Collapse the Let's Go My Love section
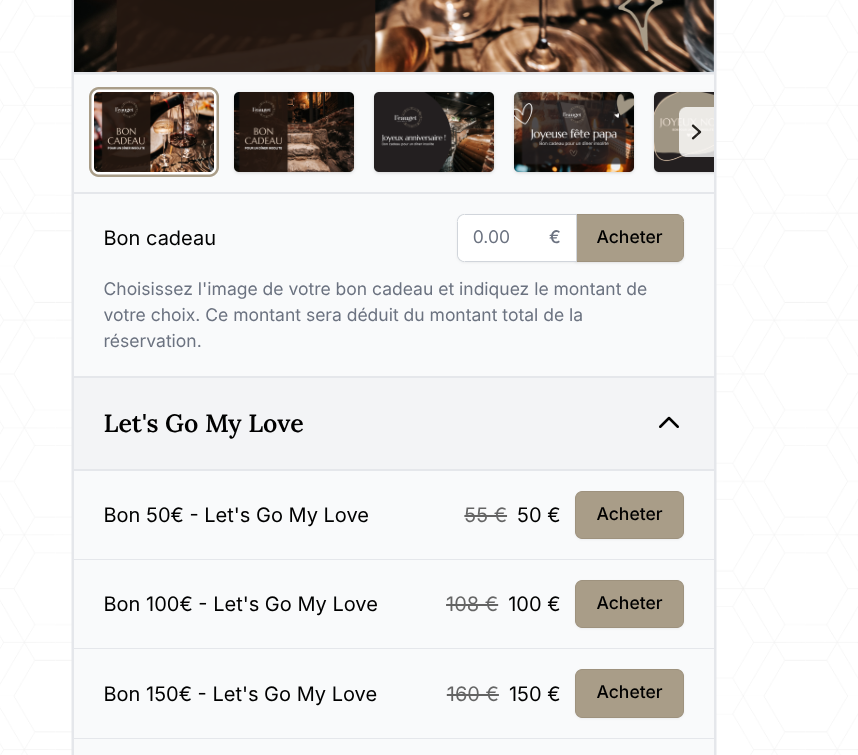This screenshot has height=755, width=858. [x=669, y=423]
